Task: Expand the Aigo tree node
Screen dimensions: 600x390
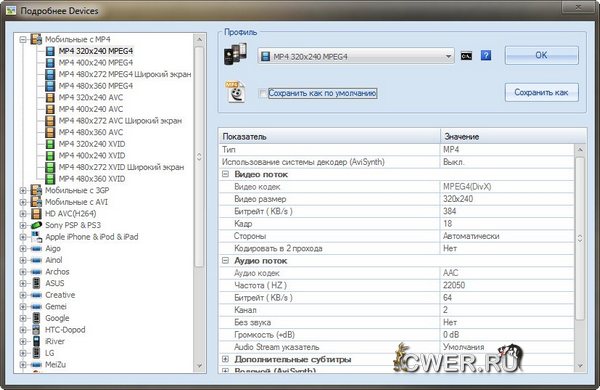Action: (23, 248)
